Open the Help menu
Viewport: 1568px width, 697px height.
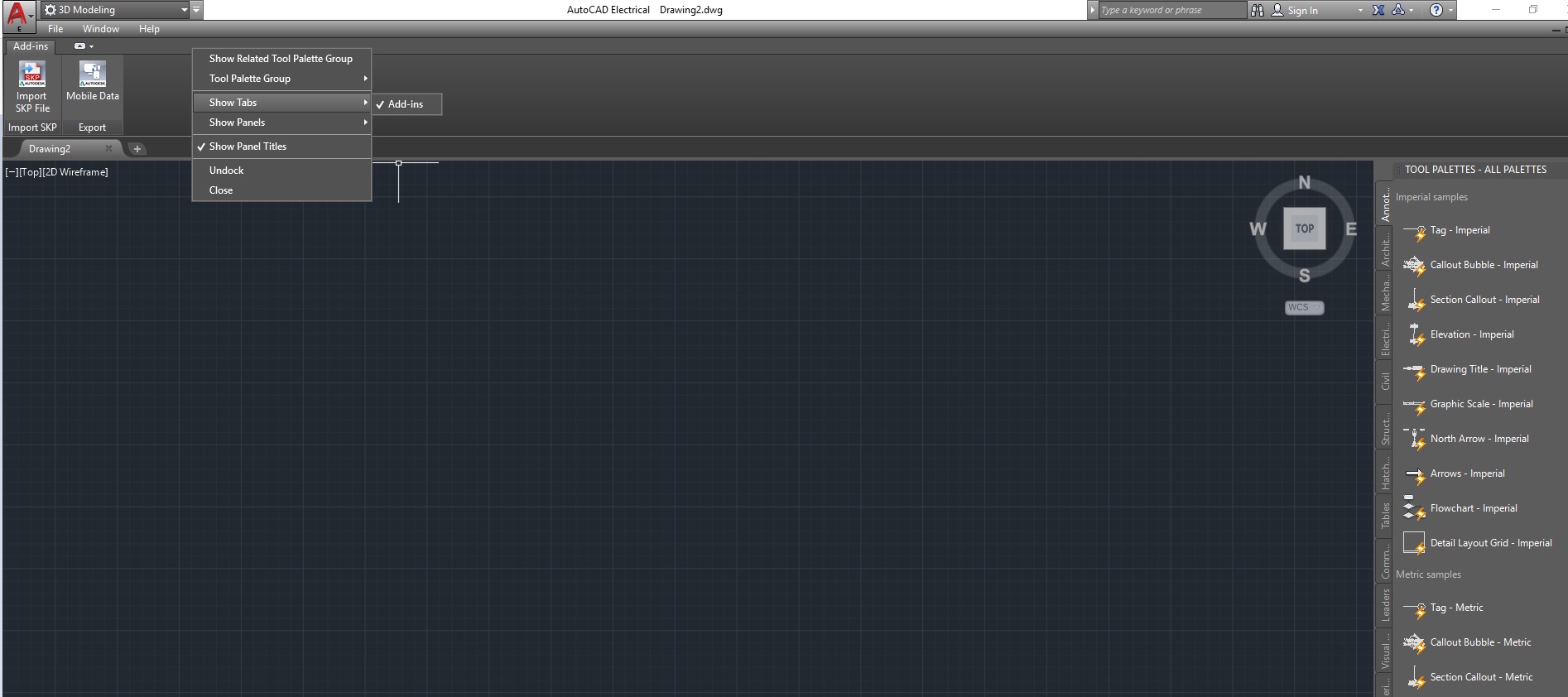pos(149,29)
